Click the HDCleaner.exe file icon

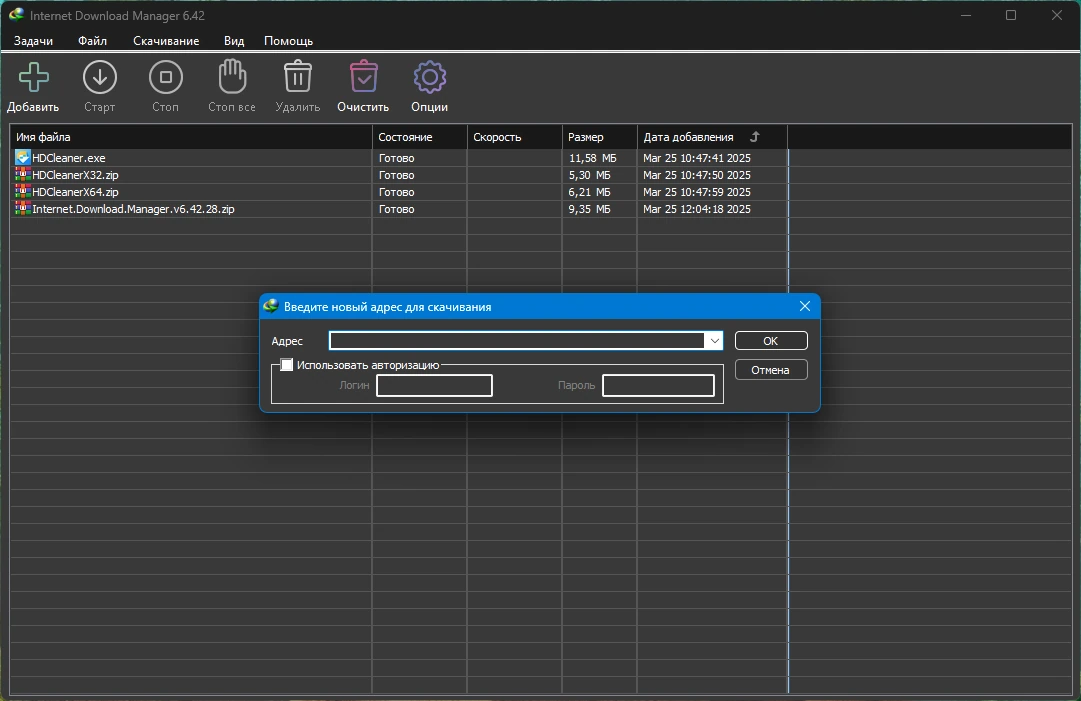(x=23, y=158)
